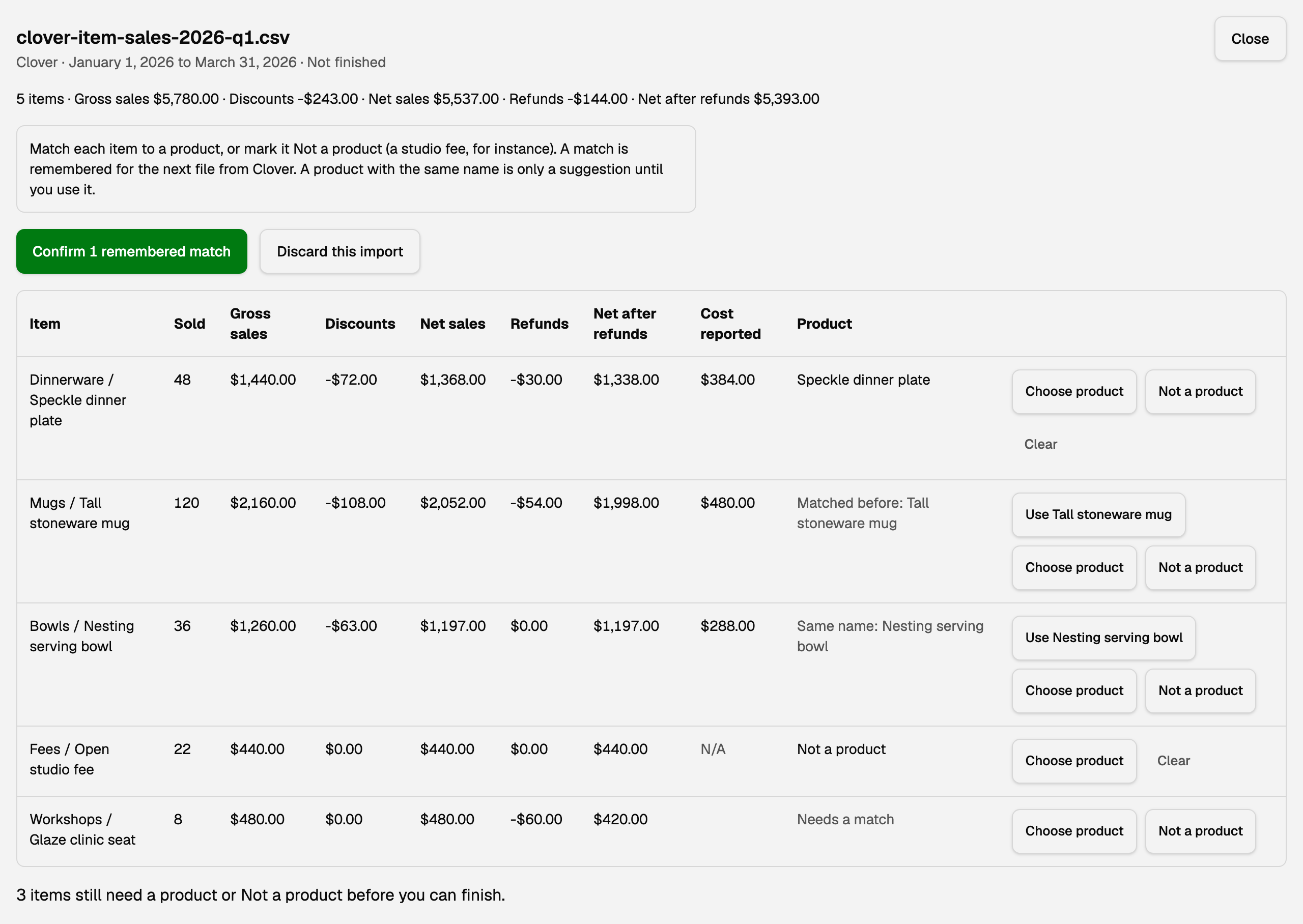Choose product for Speckle dinner plate
The width and height of the screenshot is (1303, 924).
click(x=1073, y=391)
